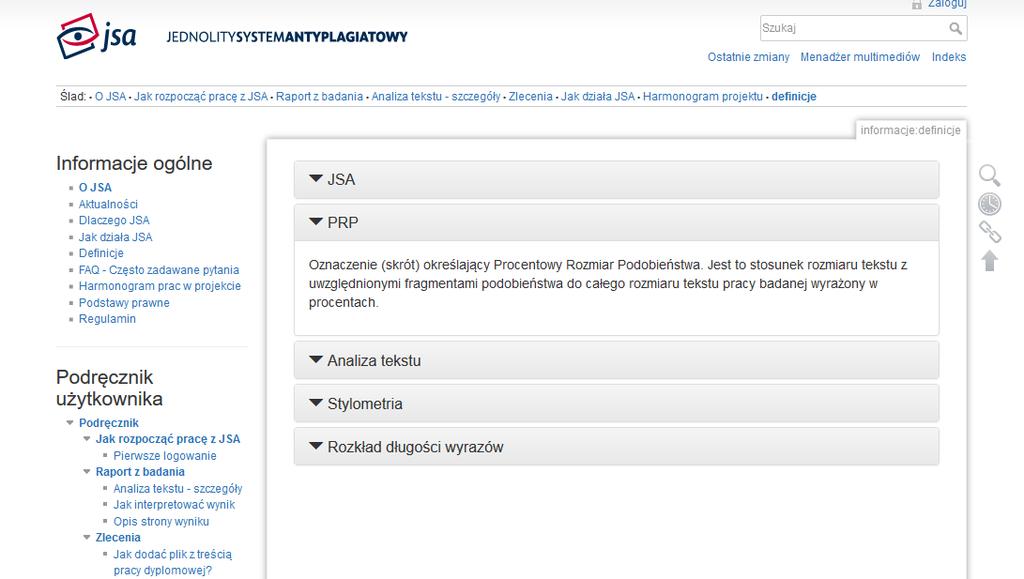Click the lock icon beside Zaloguj
The image size is (1024, 579).
(917, 5)
